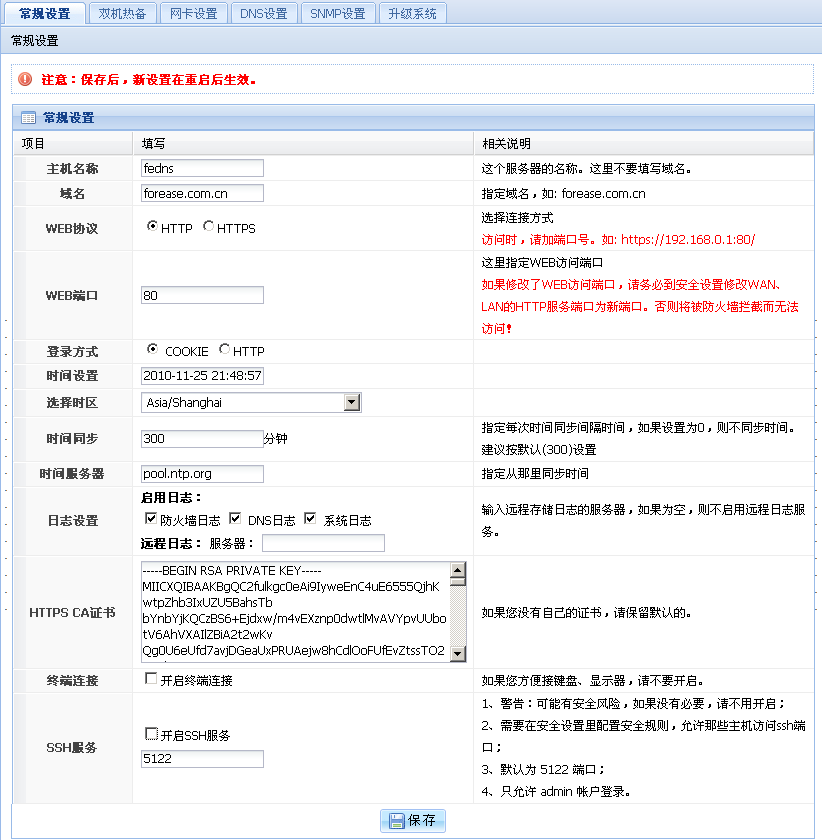
Task: Click the 主机名称 row label
Action: [x=72, y=169]
